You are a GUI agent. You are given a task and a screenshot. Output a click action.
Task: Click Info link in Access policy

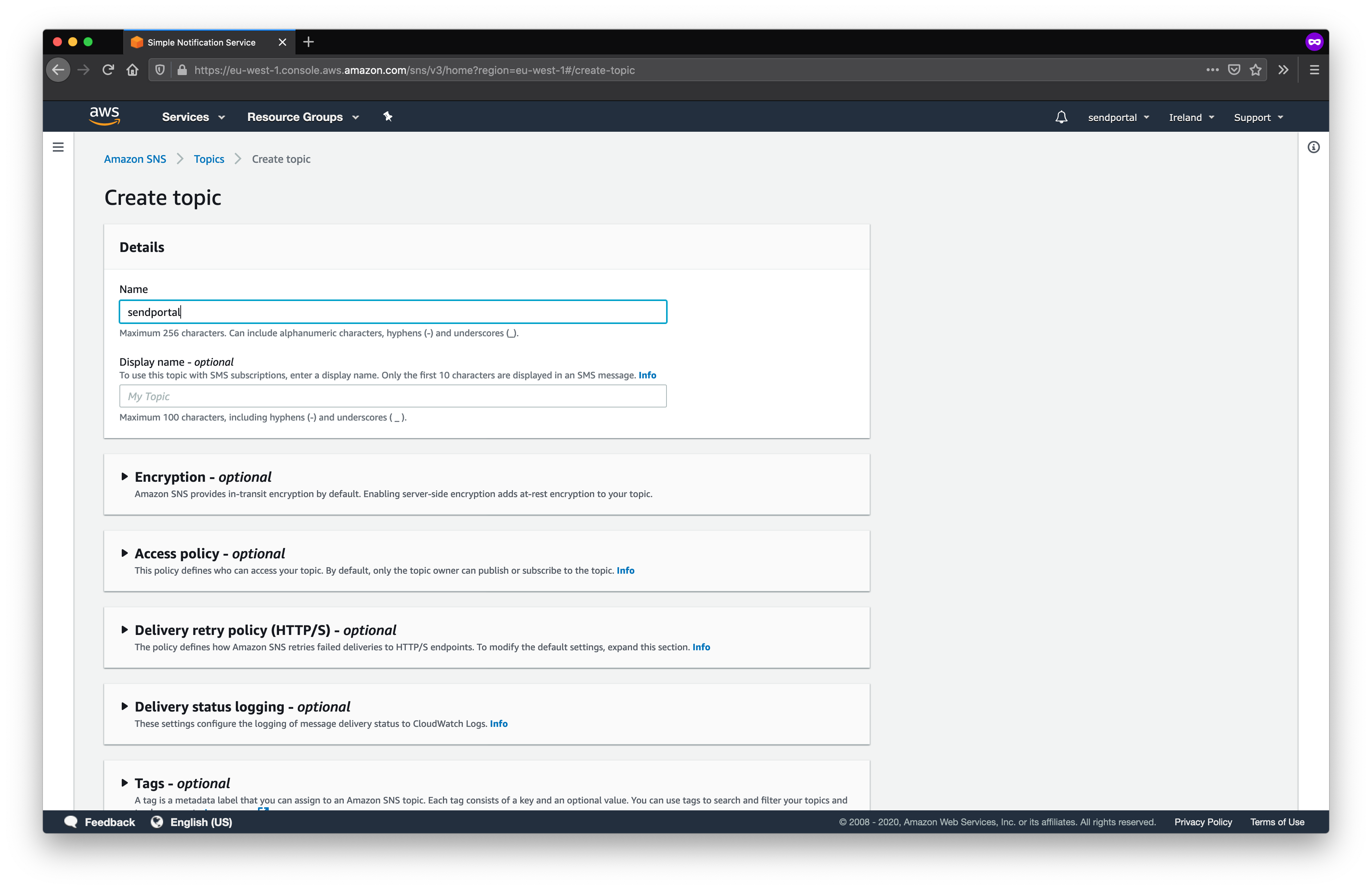tap(626, 571)
